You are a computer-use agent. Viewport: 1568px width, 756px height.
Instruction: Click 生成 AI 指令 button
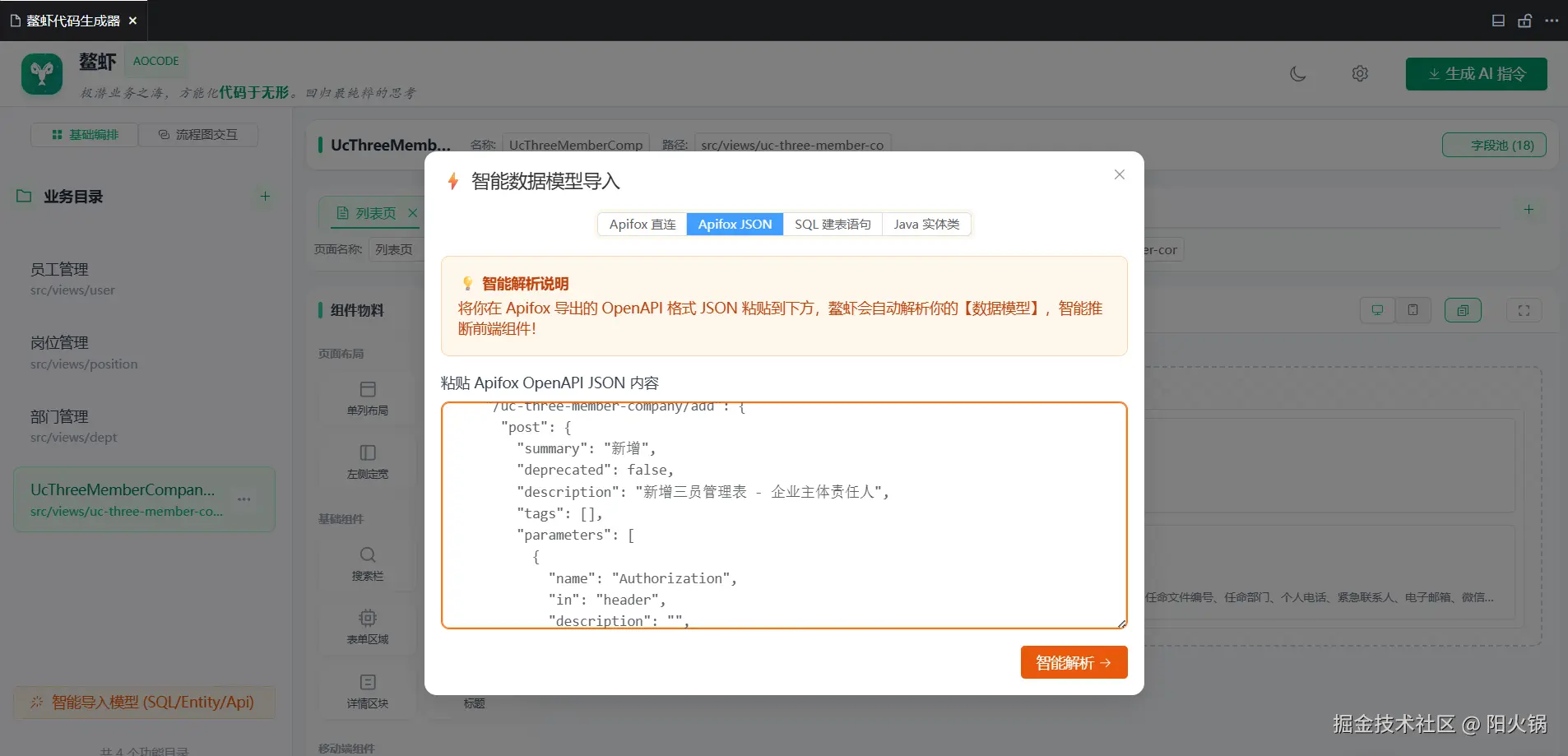(1476, 74)
